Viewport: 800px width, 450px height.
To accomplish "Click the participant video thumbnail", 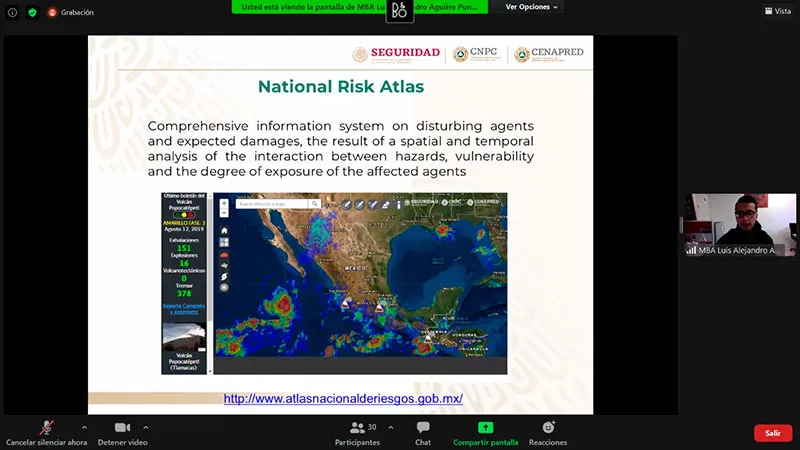I will (x=739, y=224).
